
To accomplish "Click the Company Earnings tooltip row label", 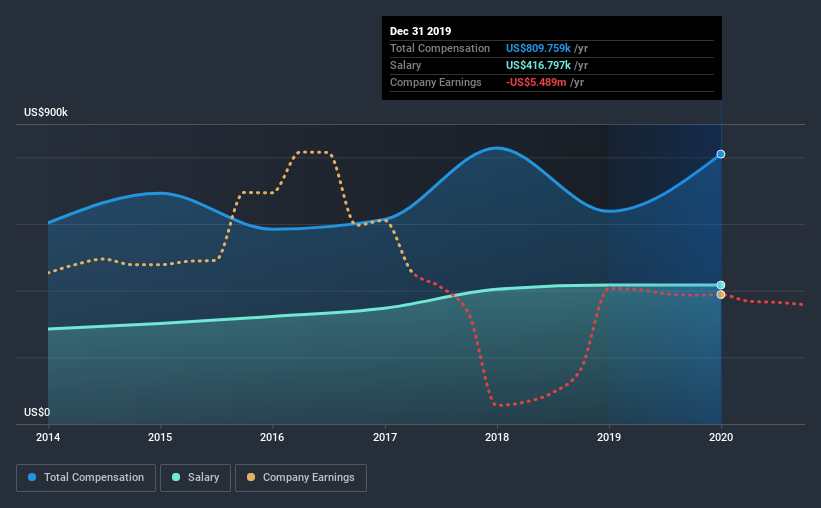I will point(436,82).
